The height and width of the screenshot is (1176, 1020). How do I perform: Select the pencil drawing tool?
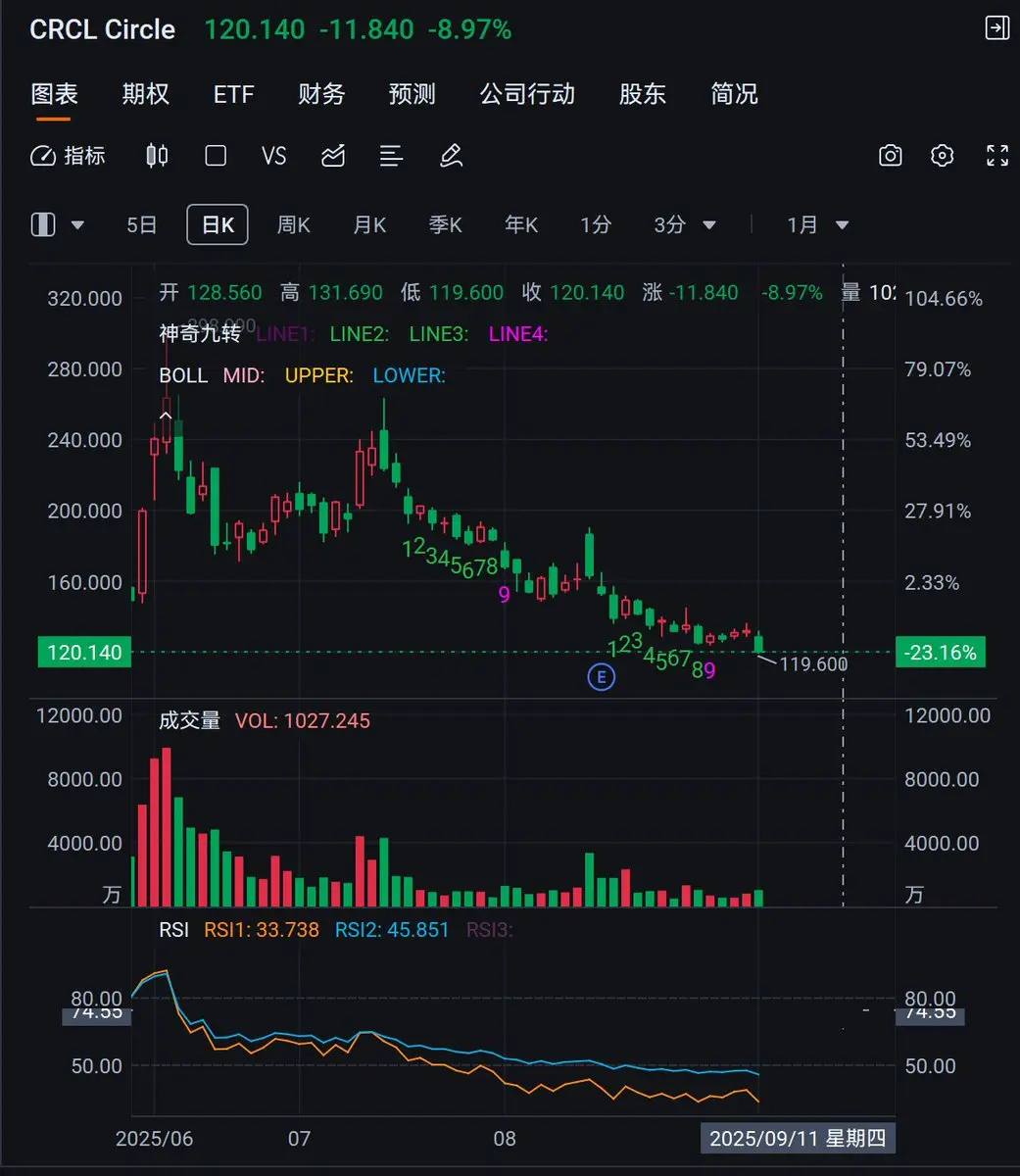(451, 156)
